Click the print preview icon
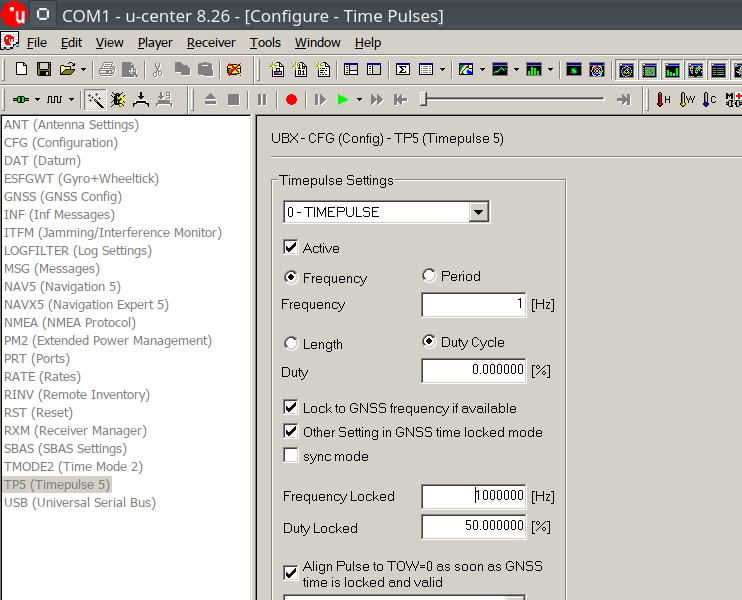742x600 pixels. [x=130, y=70]
